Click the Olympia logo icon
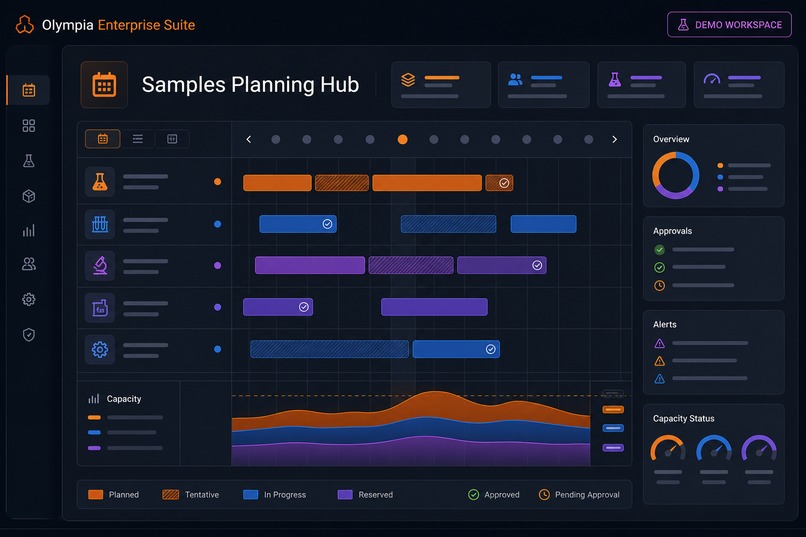806x537 pixels. coord(25,24)
